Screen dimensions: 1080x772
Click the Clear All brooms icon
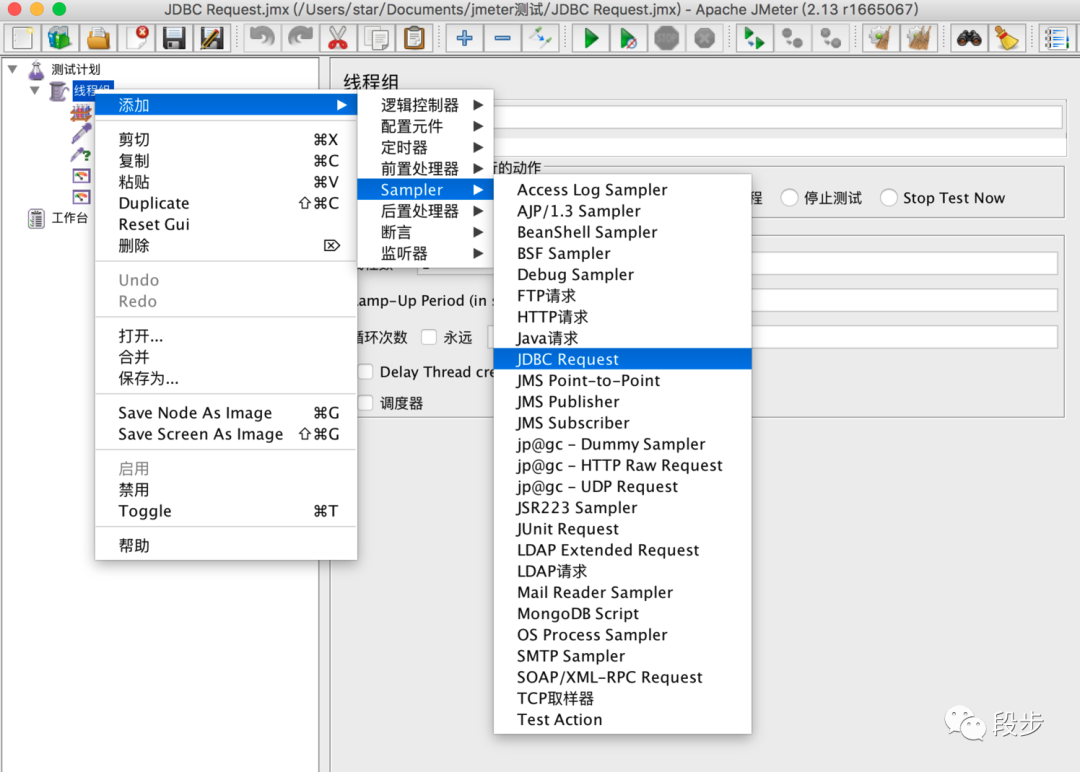coord(918,38)
